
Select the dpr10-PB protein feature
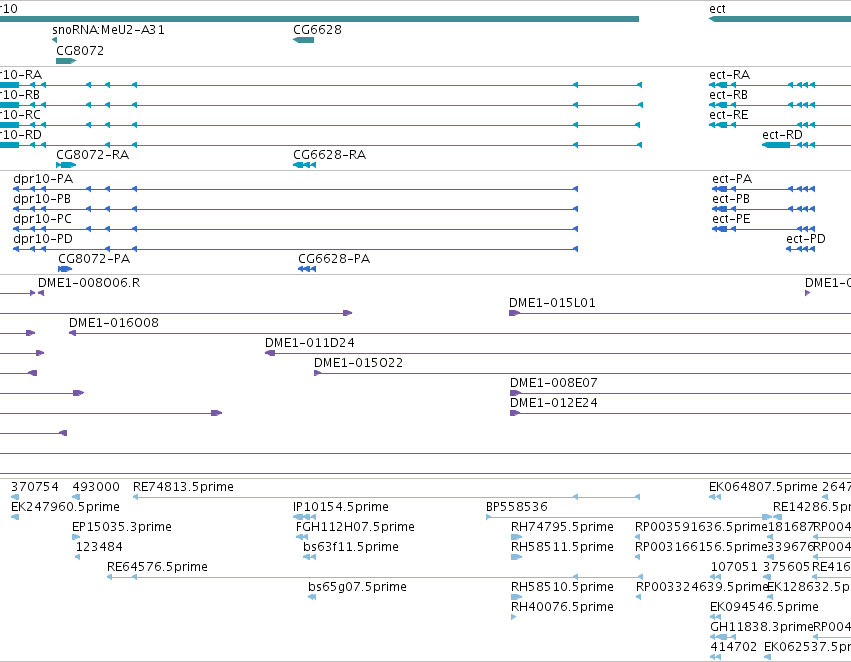pos(295,209)
